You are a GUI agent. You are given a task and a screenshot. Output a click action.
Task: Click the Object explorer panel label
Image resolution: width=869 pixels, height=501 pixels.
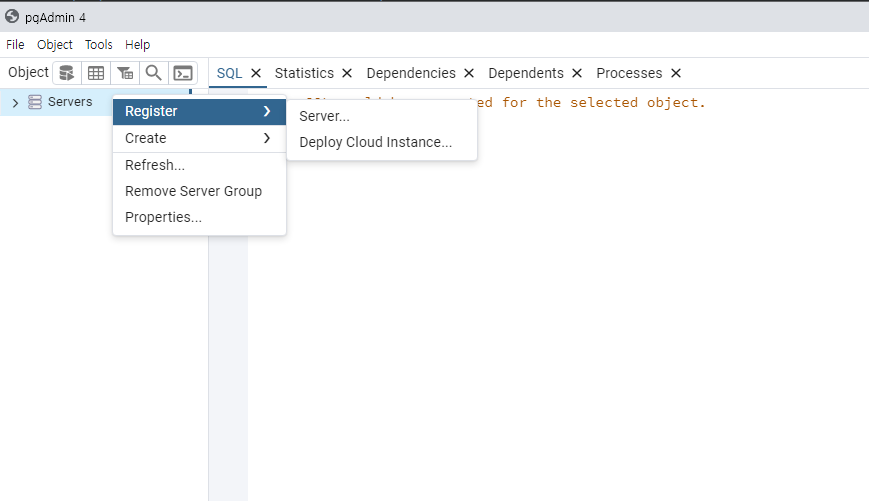point(28,73)
